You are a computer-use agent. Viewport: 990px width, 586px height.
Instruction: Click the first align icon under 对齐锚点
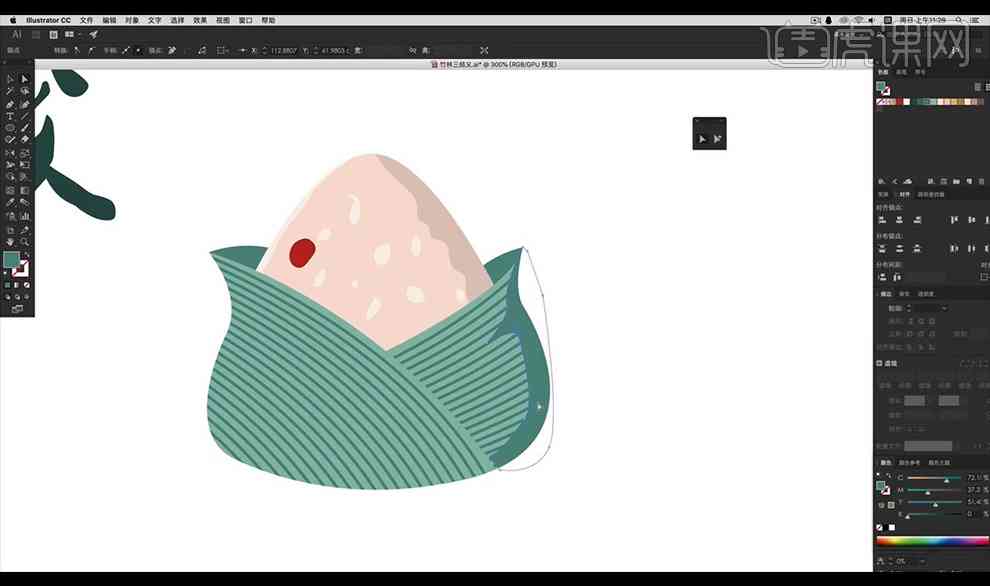click(883, 220)
